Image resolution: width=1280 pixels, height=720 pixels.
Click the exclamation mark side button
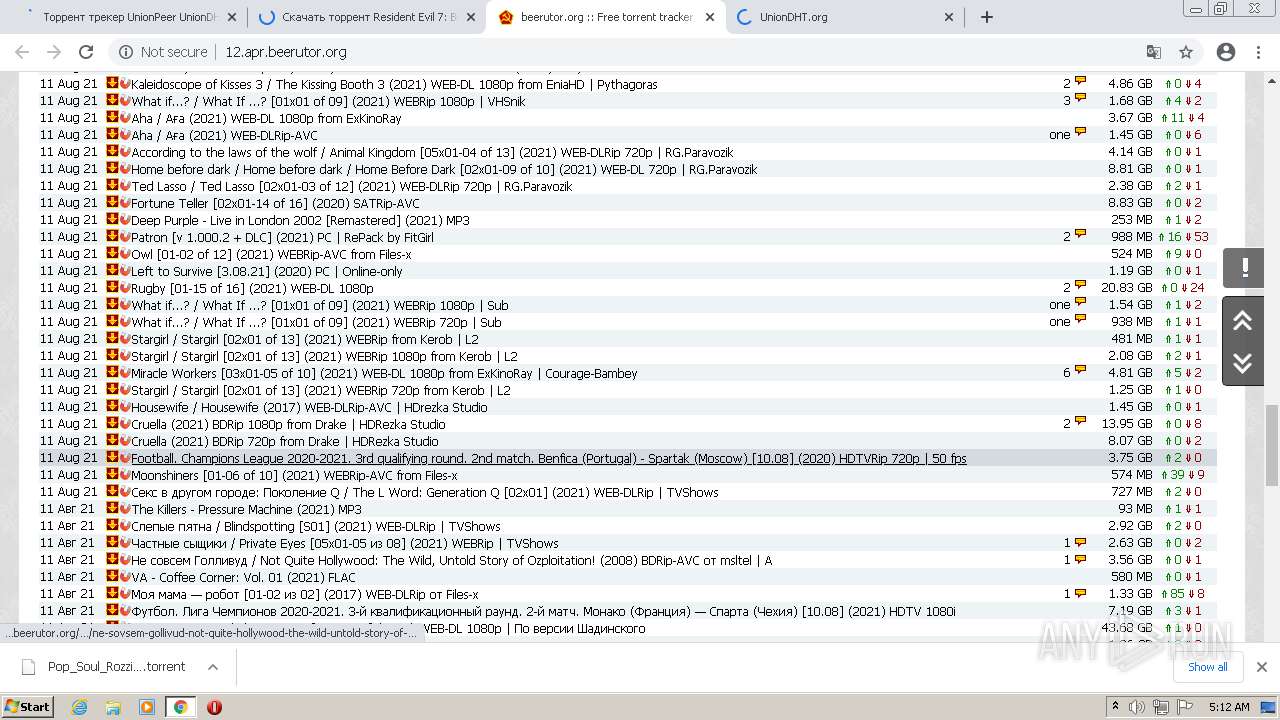click(x=1243, y=268)
